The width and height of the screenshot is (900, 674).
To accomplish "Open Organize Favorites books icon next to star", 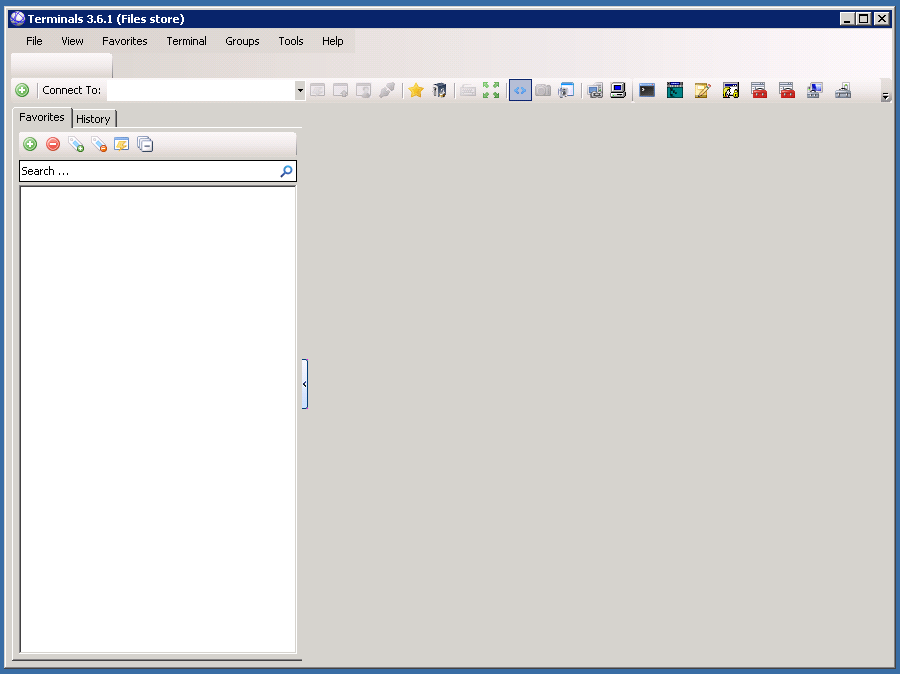I will pyautogui.click(x=439, y=90).
